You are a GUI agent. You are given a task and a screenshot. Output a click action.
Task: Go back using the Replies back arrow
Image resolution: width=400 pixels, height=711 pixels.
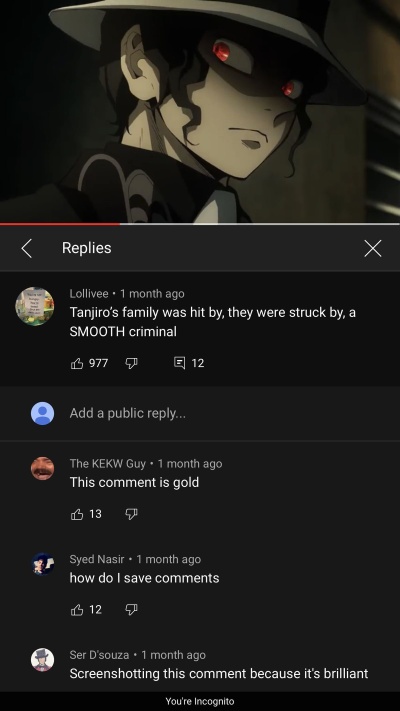[x=27, y=248]
